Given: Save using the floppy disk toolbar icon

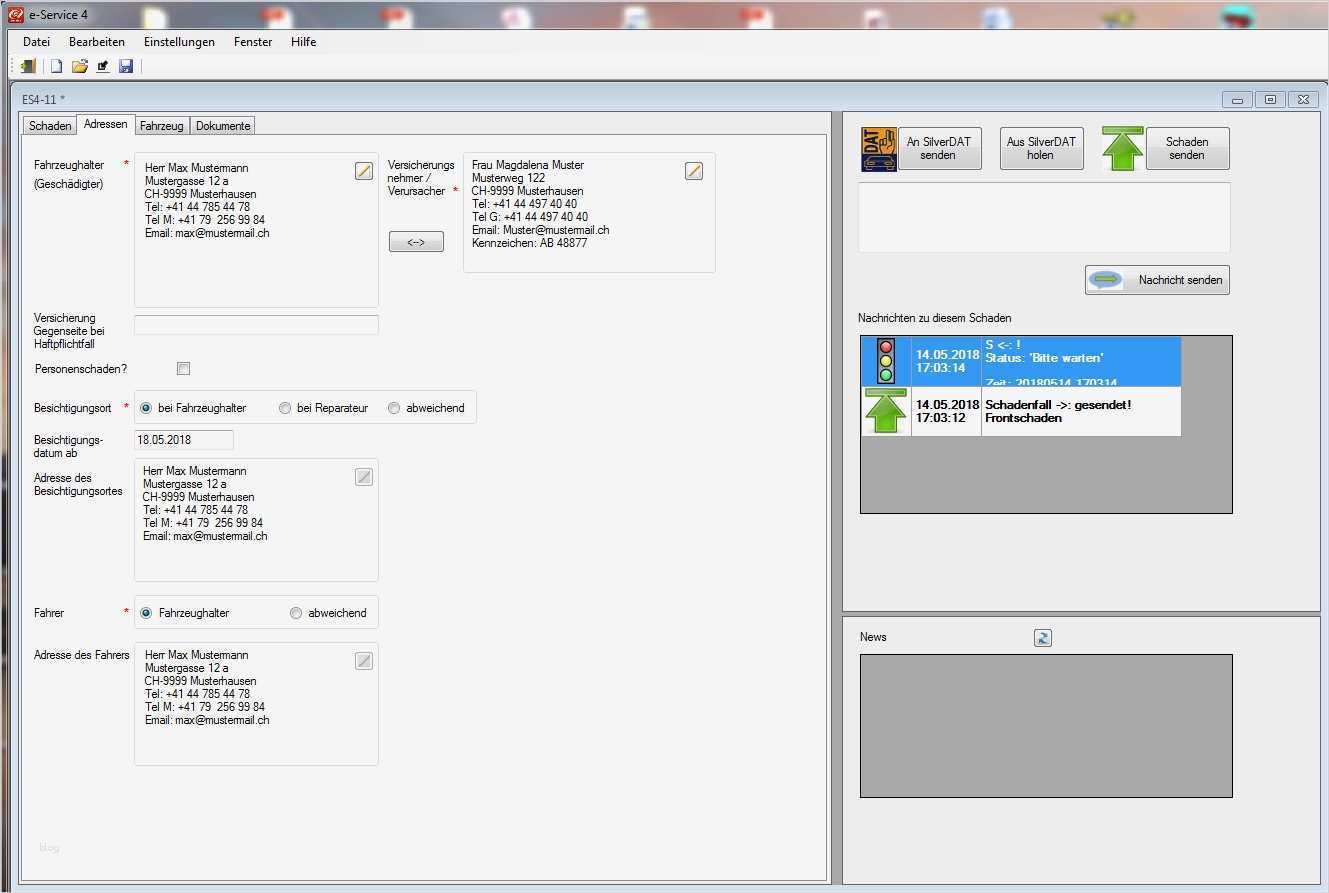Looking at the screenshot, I should point(126,66).
